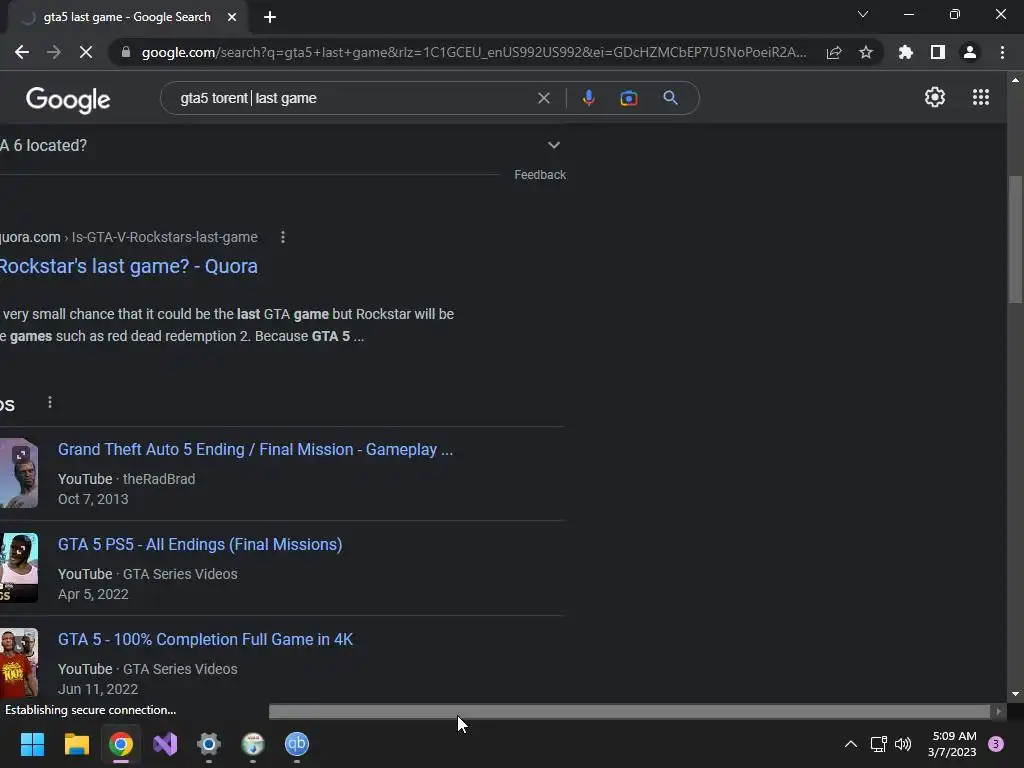The image size is (1024, 768).
Task: Open 'Grand Theft Auto 5 Ending' video link
Action: point(255,449)
